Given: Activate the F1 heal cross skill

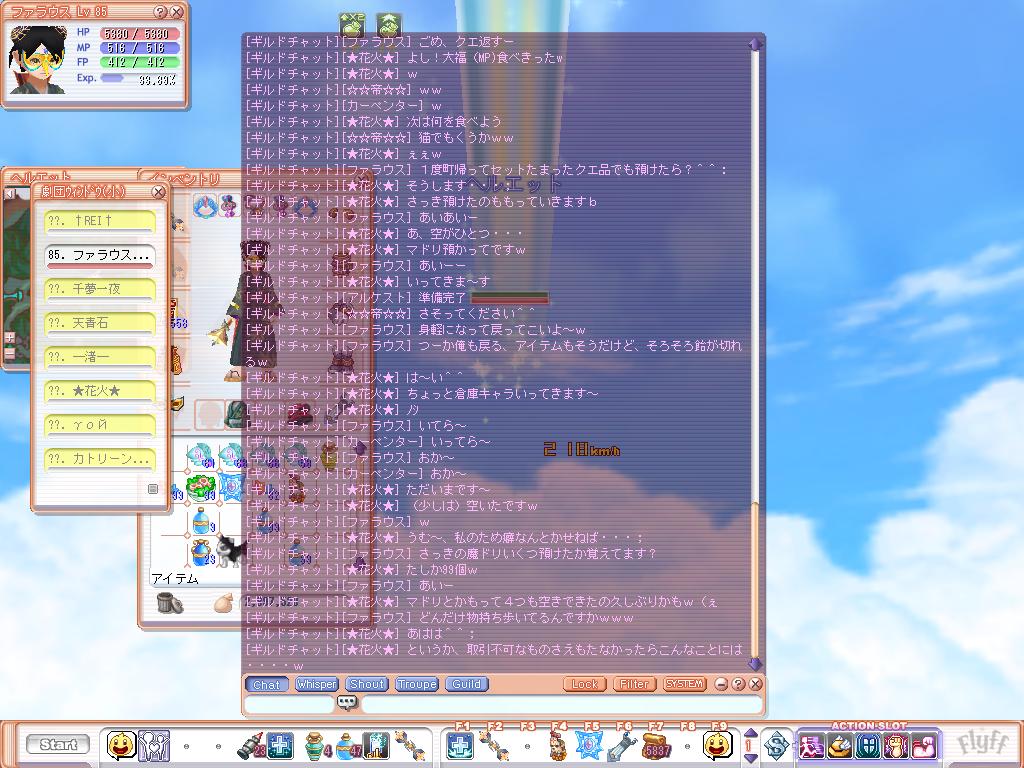Looking at the screenshot, I should [x=460, y=746].
